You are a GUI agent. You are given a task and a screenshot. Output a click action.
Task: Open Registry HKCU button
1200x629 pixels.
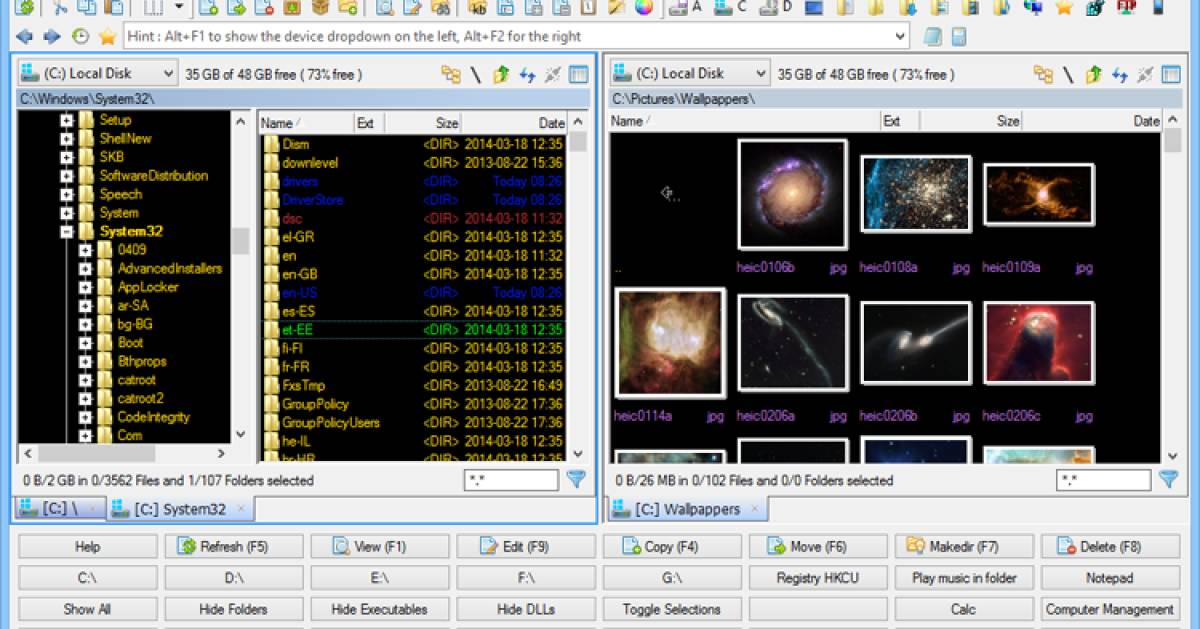click(818, 578)
